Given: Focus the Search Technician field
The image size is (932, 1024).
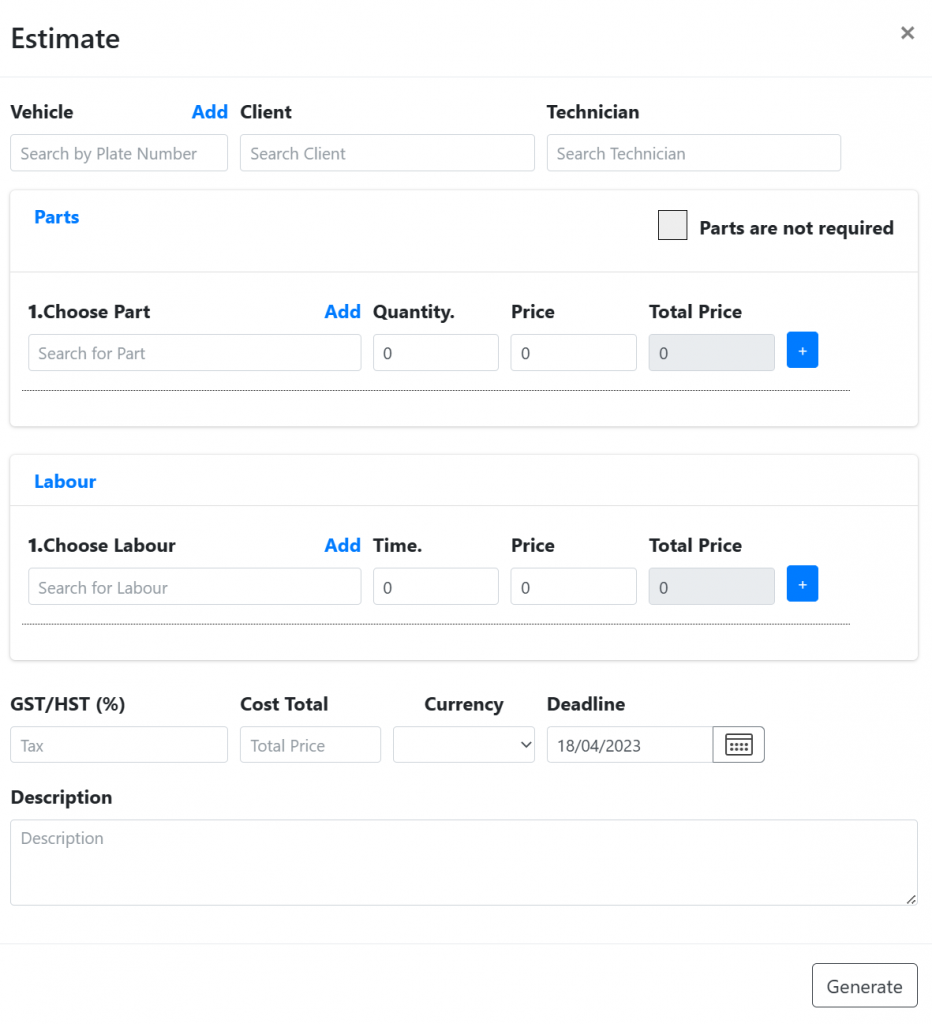Looking at the screenshot, I should (694, 153).
